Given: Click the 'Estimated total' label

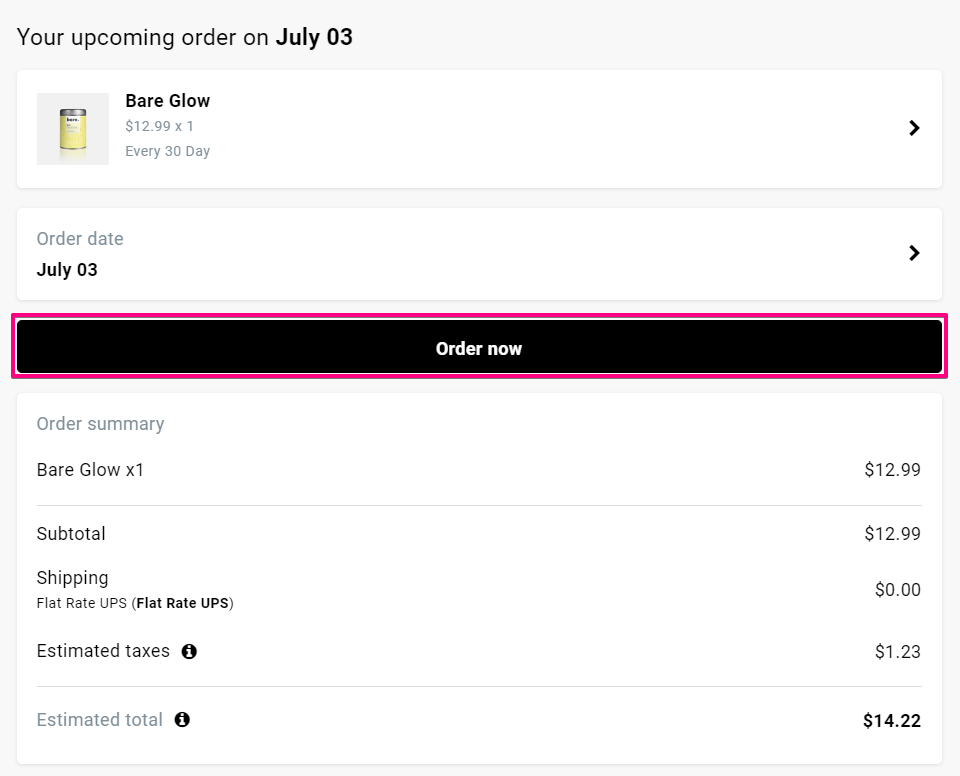Looking at the screenshot, I should click(99, 719).
